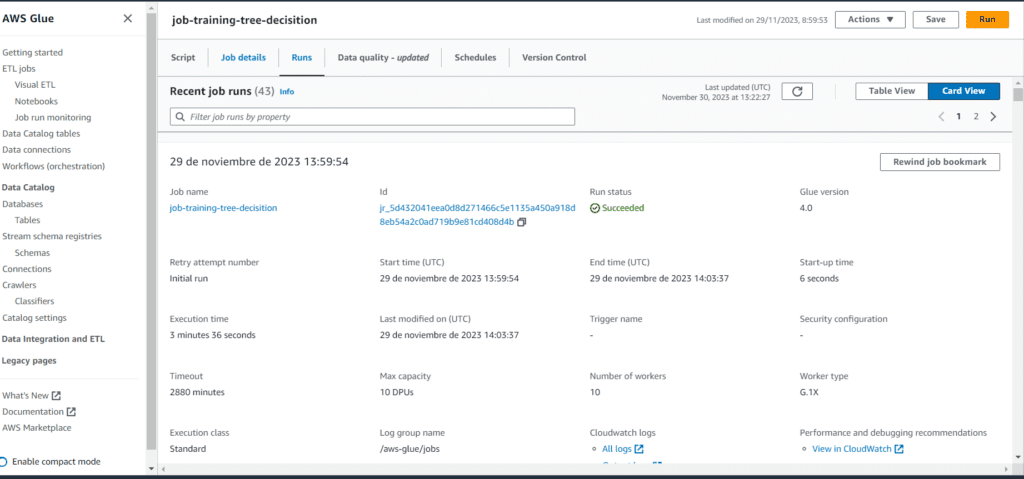The width and height of the screenshot is (1024, 479).
Task: Enable compact mode toggle
Action: point(4,462)
